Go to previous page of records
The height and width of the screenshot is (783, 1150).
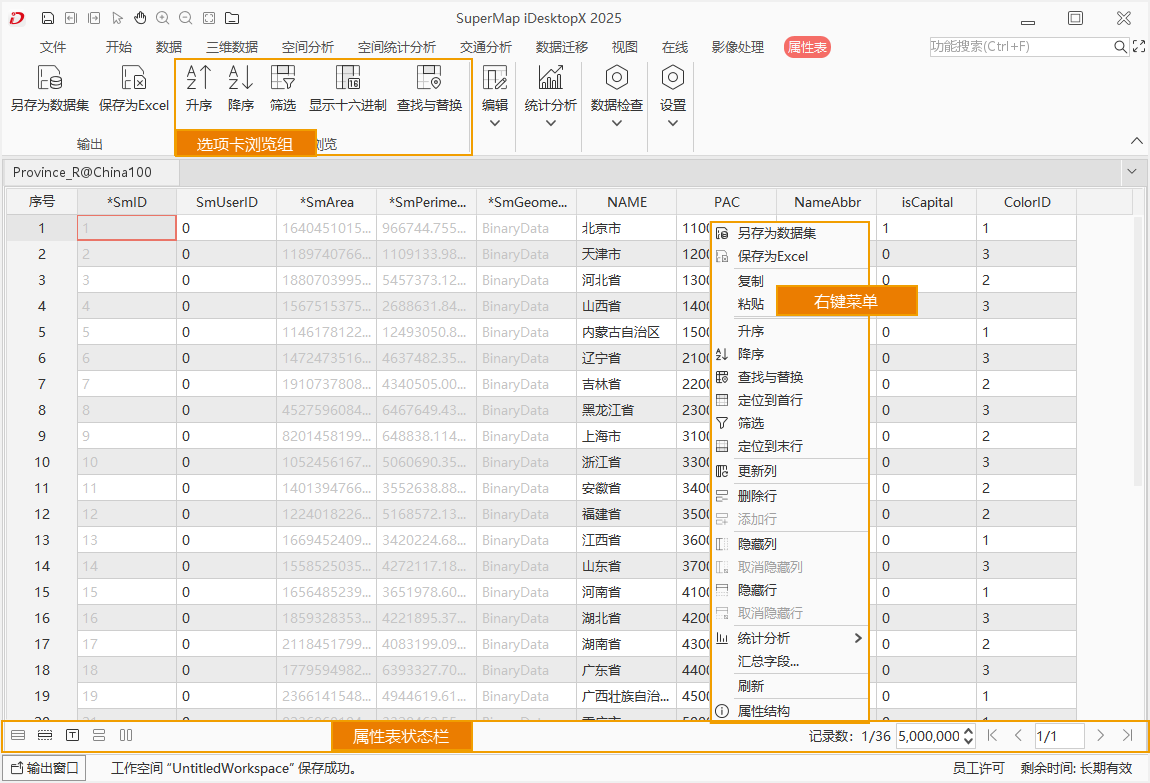point(1018,735)
